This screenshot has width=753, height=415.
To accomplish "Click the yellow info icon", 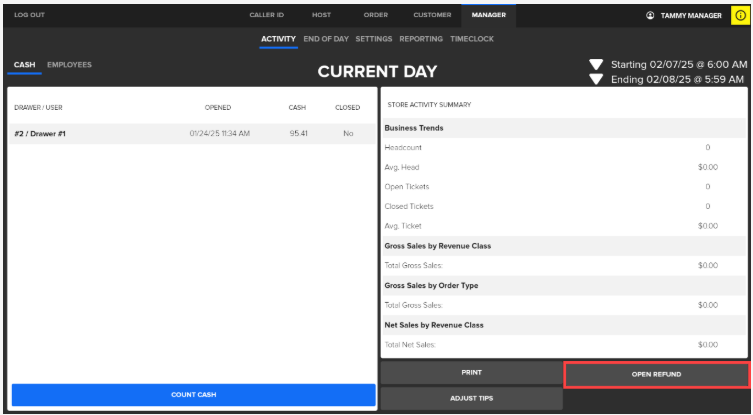I will point(740,15).
